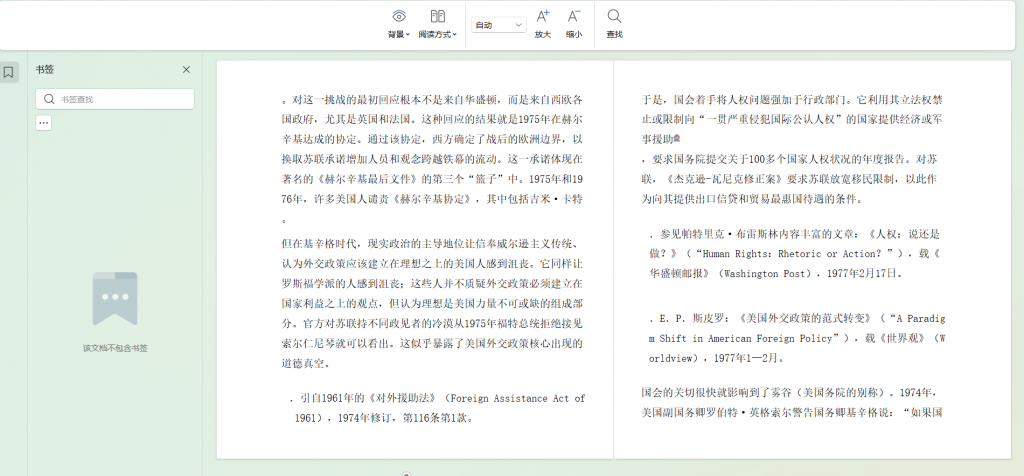Click the line starting 于是，国会着手将人权问题
Viewport: 1024px width, 476px height.
(792, 101)
